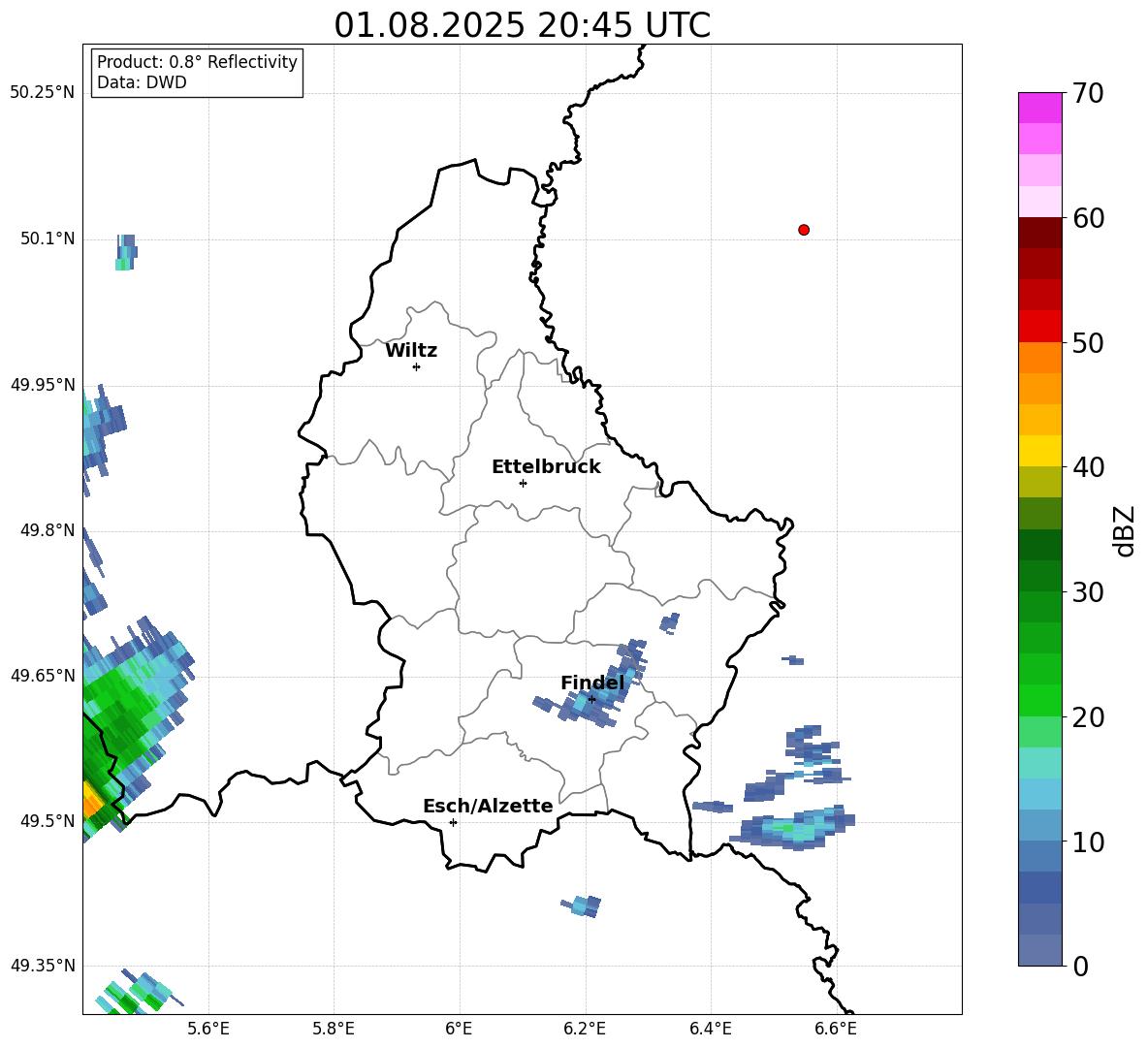
Task: Click the radar echo over Findel
Action: tap(596, 691)
